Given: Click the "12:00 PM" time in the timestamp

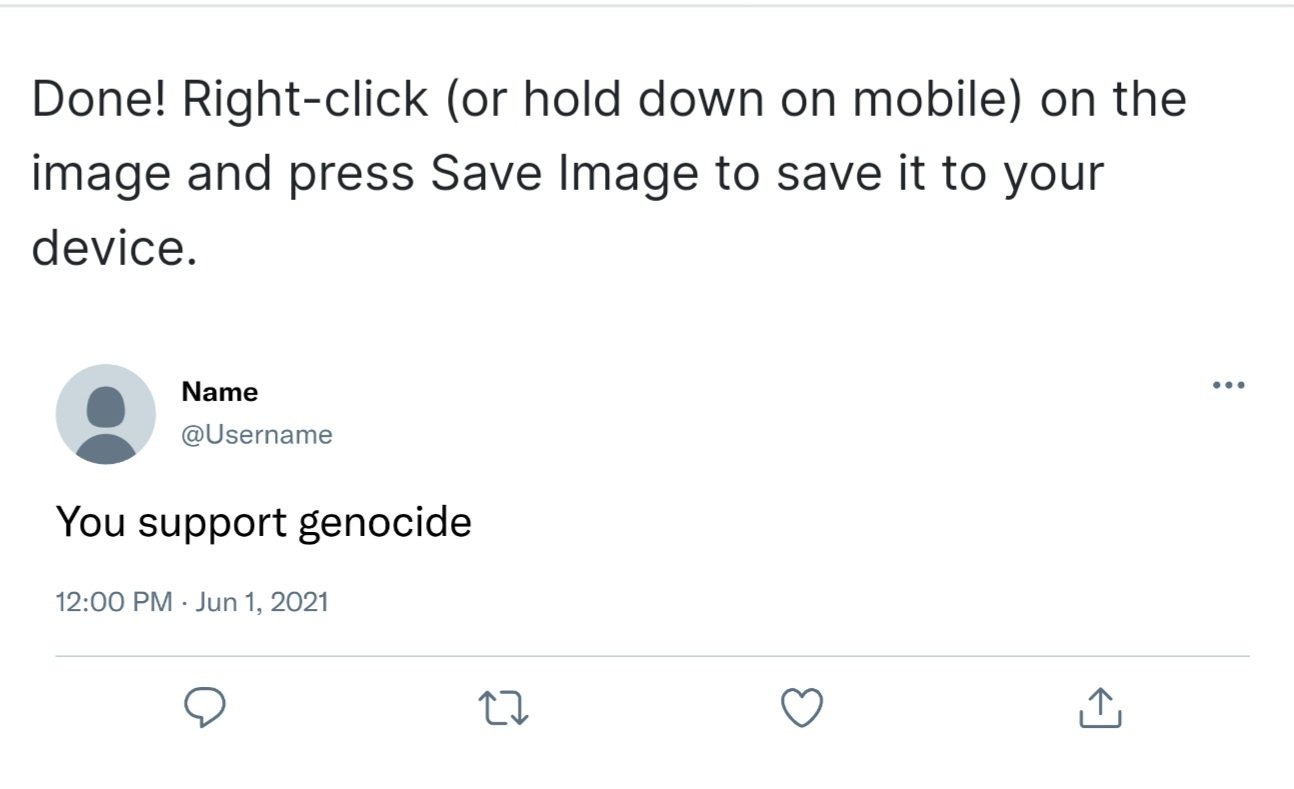Looking at the screenshot, I should click(114, 602).
